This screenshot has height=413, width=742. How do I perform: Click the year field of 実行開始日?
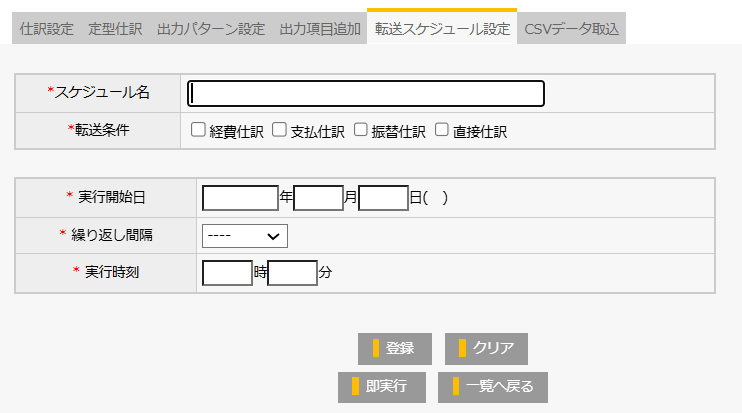point(240,198)
